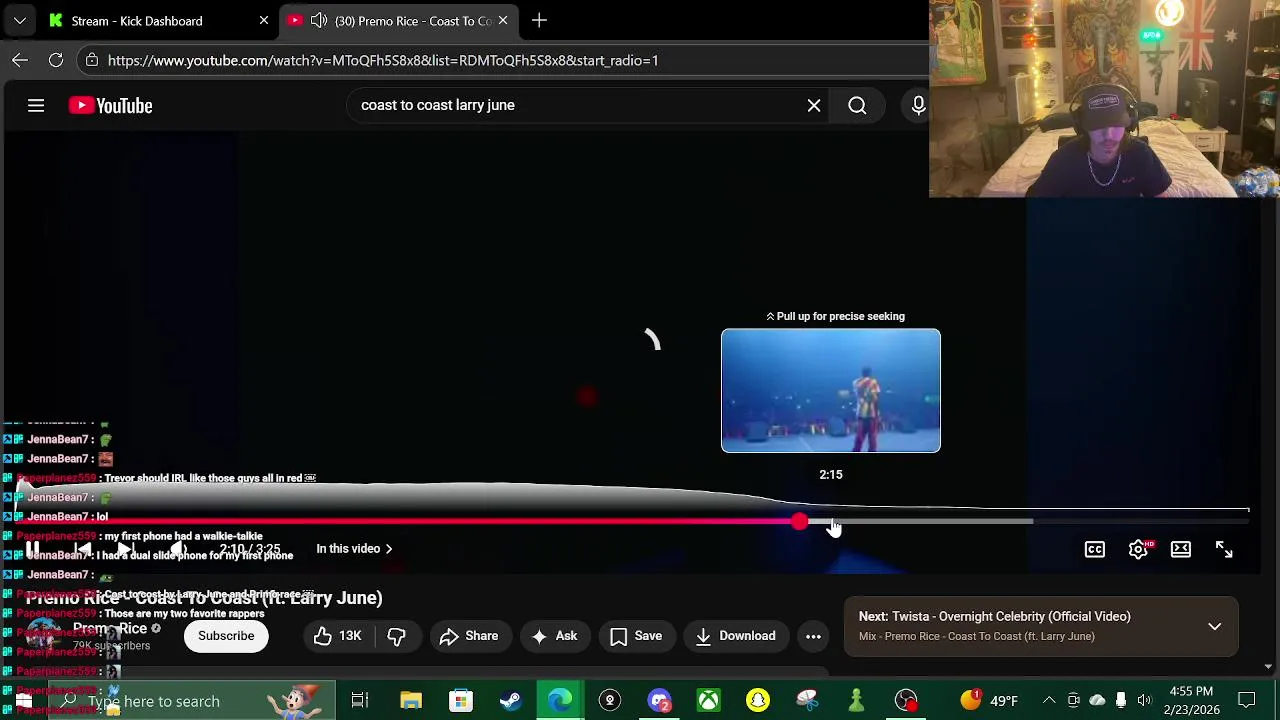Focus the browser address bar URL

(x=383, y=60)
